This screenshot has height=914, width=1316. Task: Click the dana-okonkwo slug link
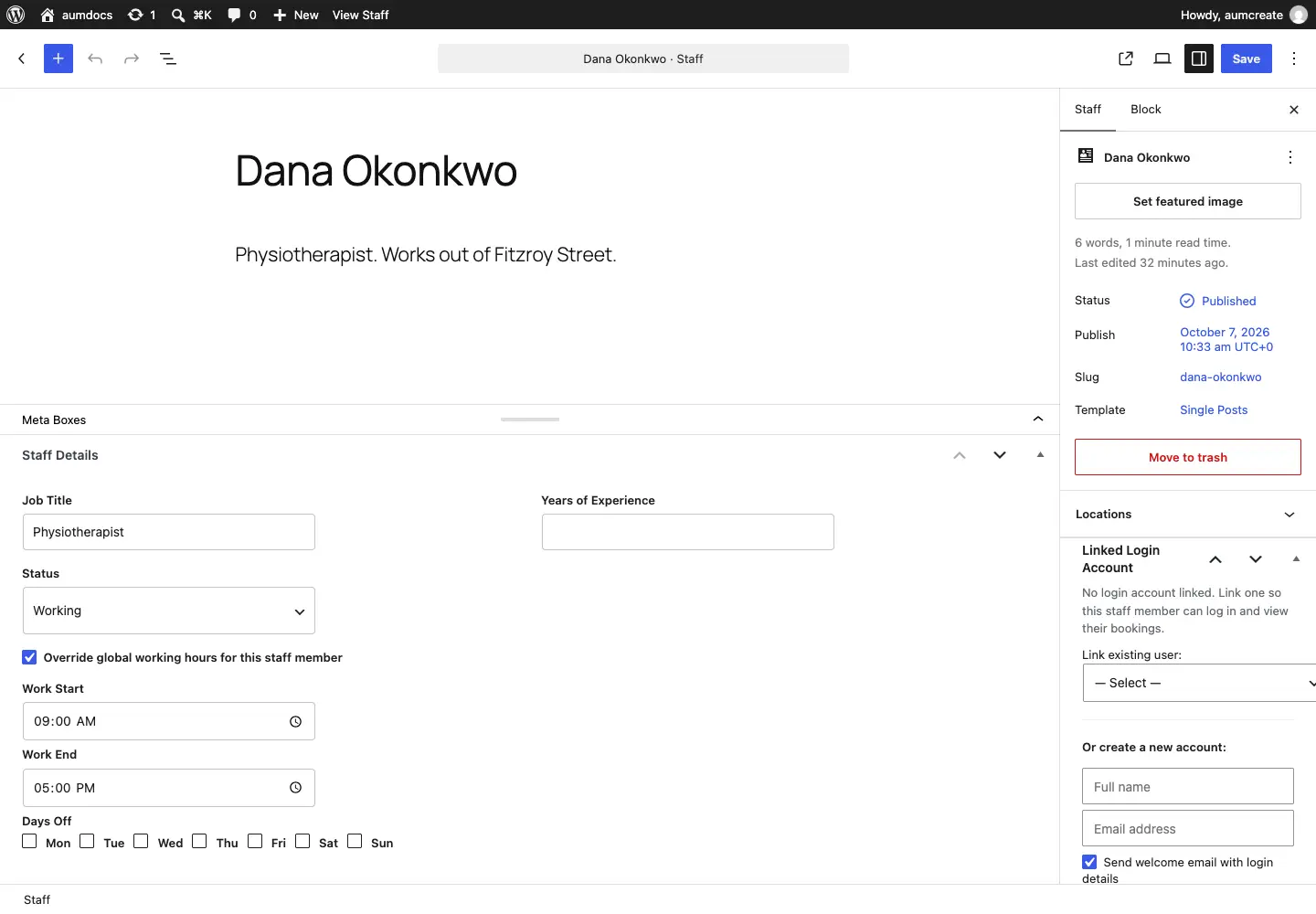tap(1220, 377)
